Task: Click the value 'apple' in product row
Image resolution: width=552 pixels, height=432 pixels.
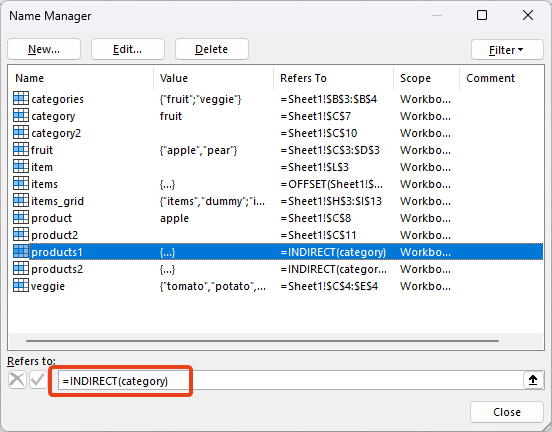Action: coord(174,218)
